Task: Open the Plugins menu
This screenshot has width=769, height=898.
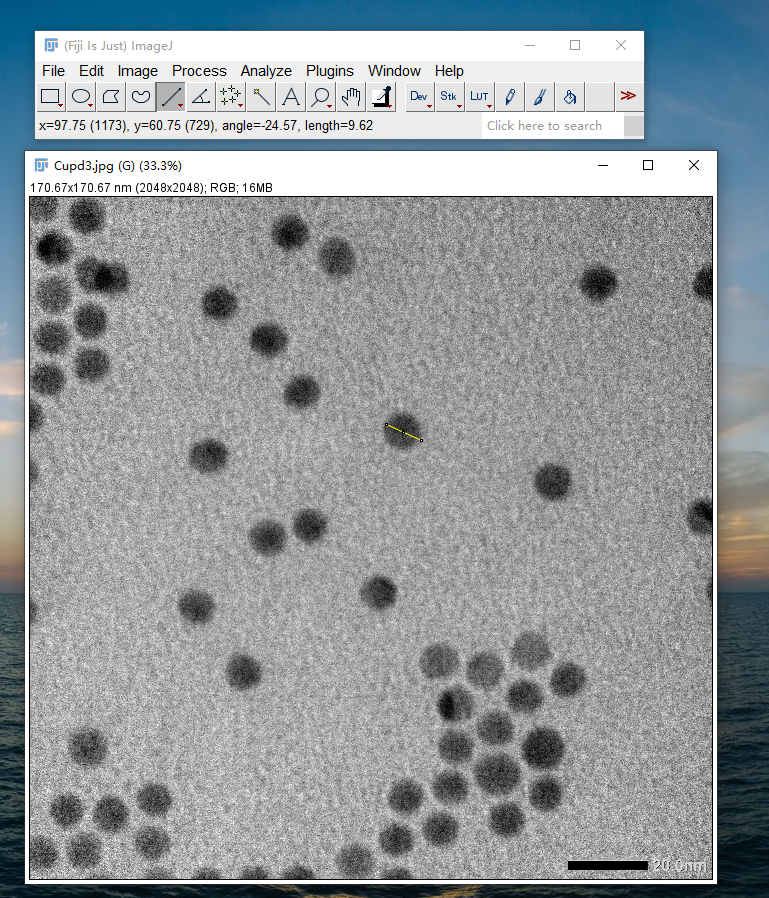Action: [x=330, y=71]
